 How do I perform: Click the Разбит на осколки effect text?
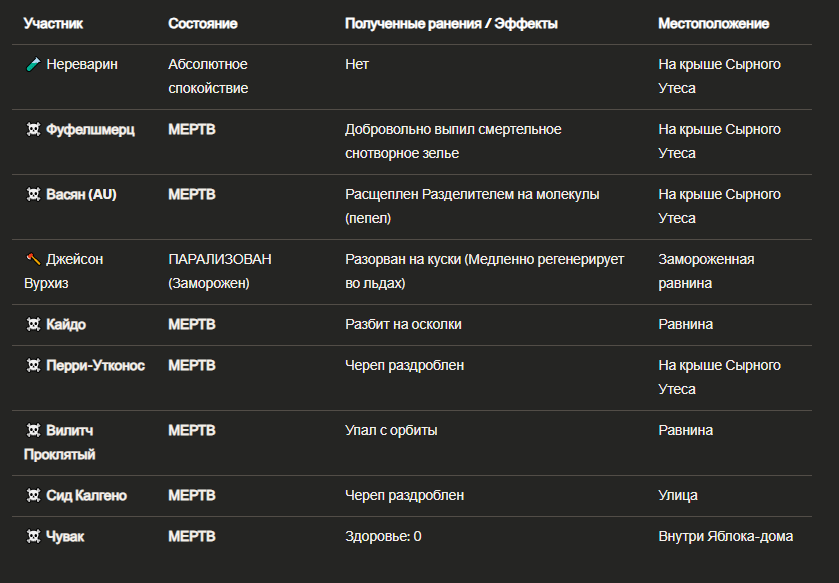click(403, 324)
